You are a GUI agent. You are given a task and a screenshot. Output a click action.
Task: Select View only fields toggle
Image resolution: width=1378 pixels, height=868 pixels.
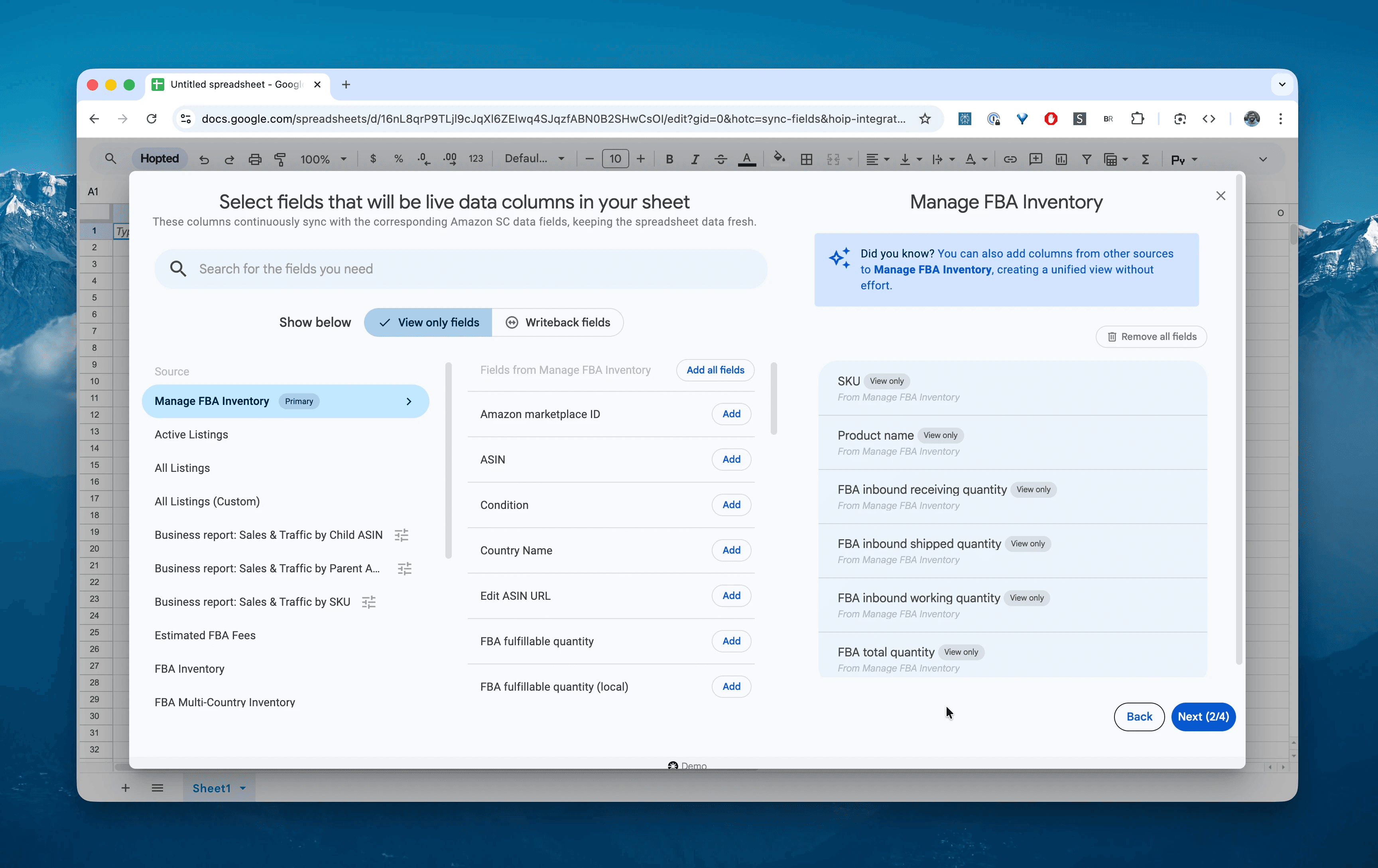[428, 322]
